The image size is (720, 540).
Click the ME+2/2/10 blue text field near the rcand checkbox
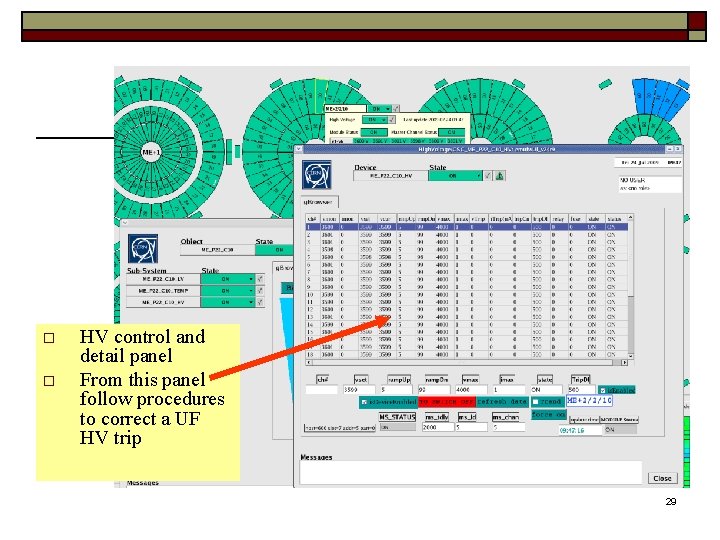click(589, 401)
